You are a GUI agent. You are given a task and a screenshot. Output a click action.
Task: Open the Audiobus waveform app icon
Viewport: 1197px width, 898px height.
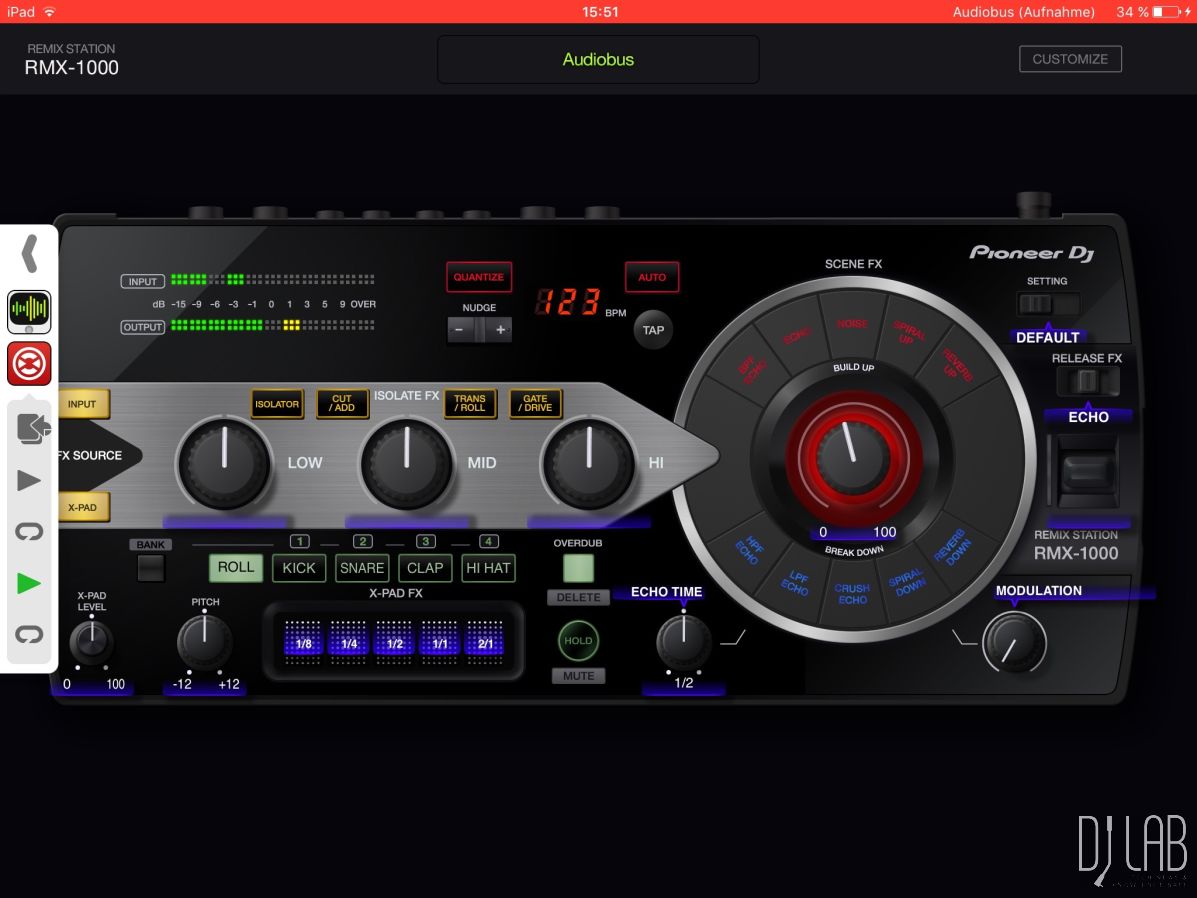point(29,310)
